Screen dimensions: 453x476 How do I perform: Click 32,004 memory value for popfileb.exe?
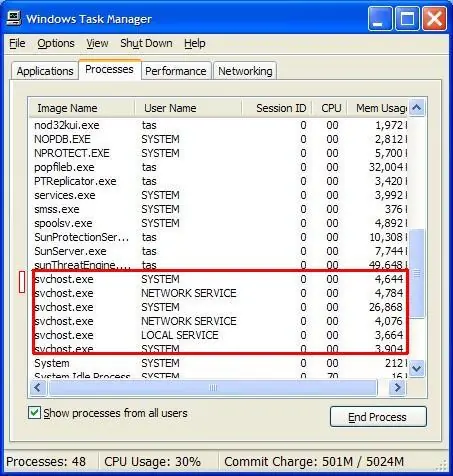(386, 167)
